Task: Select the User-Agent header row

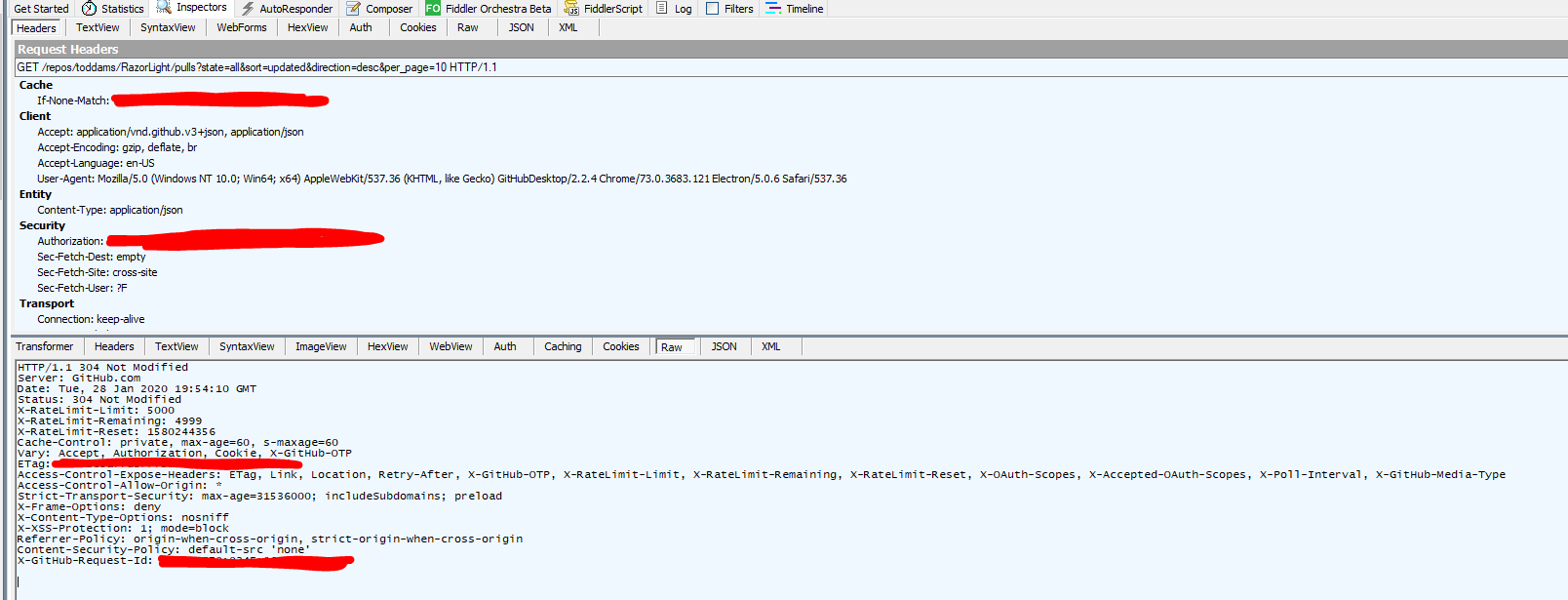Action: coord(442,179)
